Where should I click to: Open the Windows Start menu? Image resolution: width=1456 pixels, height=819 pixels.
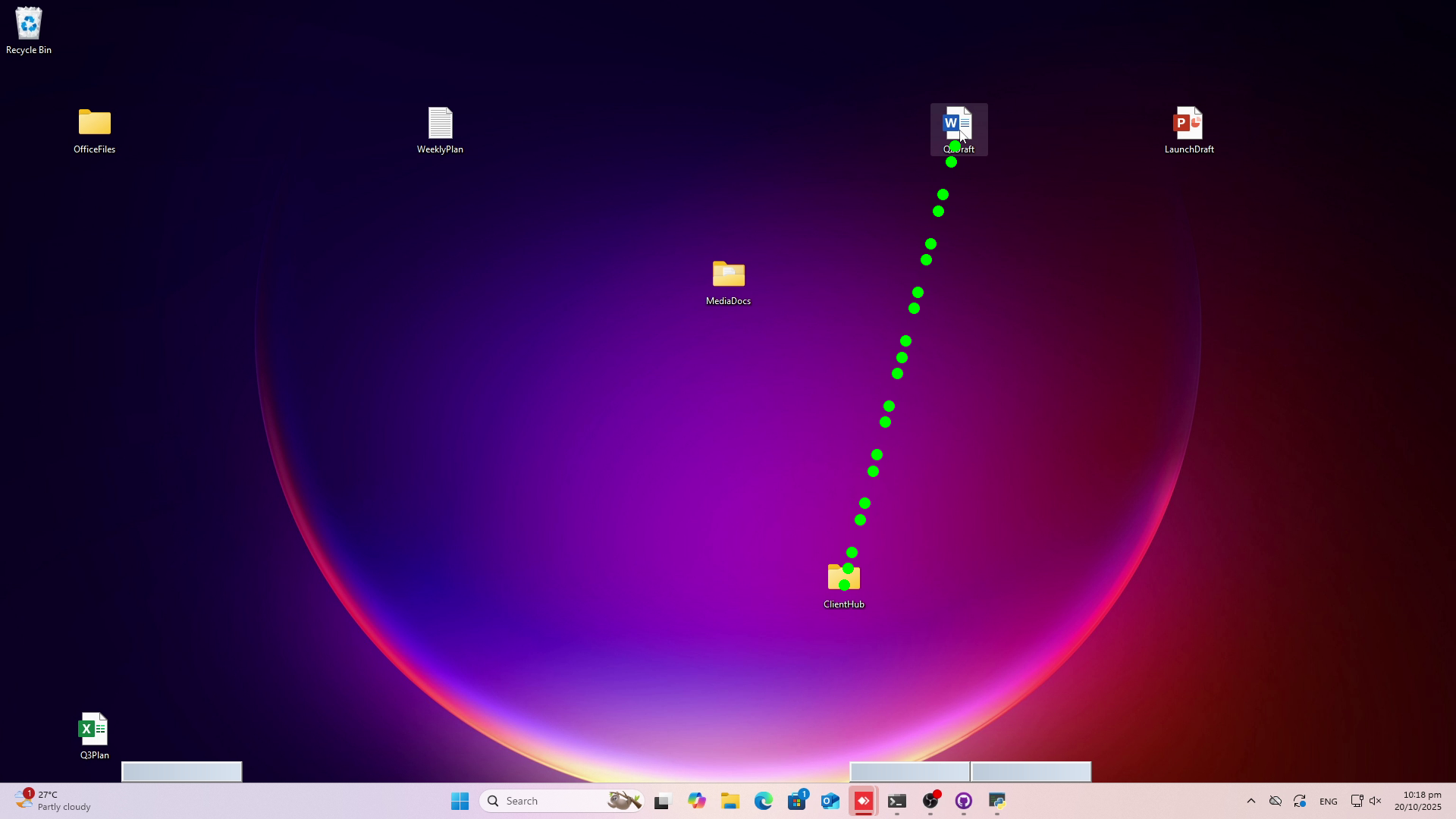tap(460, 800)
